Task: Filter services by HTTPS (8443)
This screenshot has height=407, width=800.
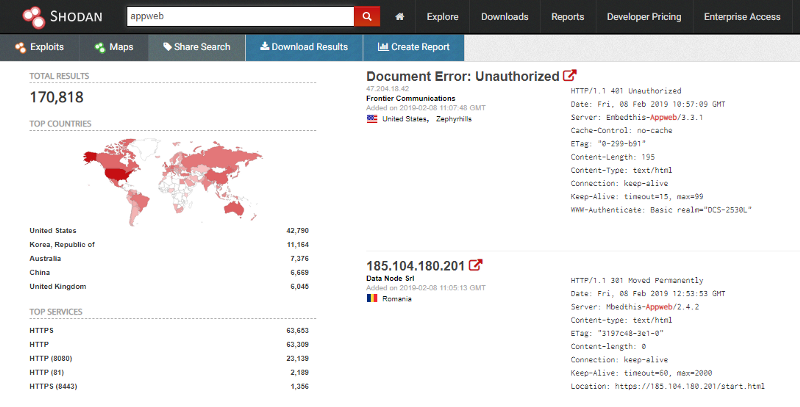Action: 53,387
